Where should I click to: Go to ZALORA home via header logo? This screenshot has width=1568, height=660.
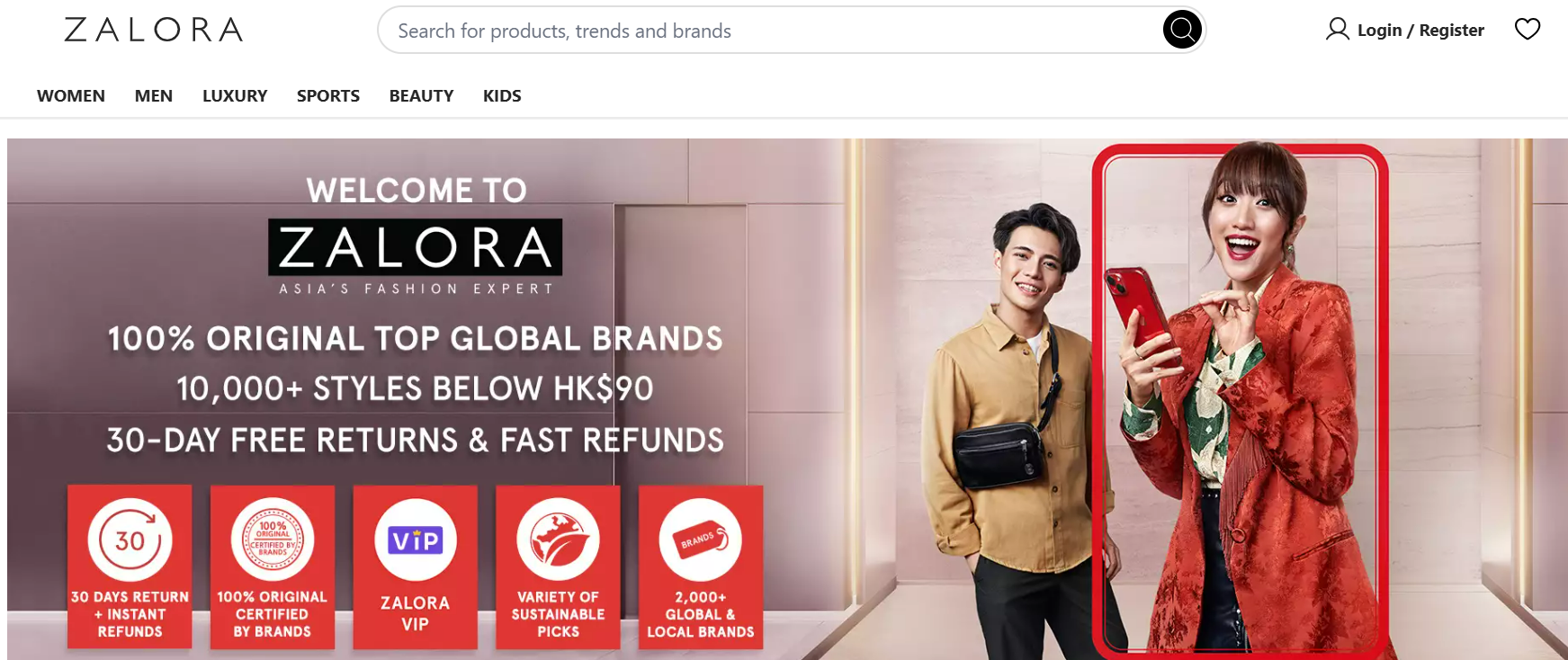(x=154, y=30)
